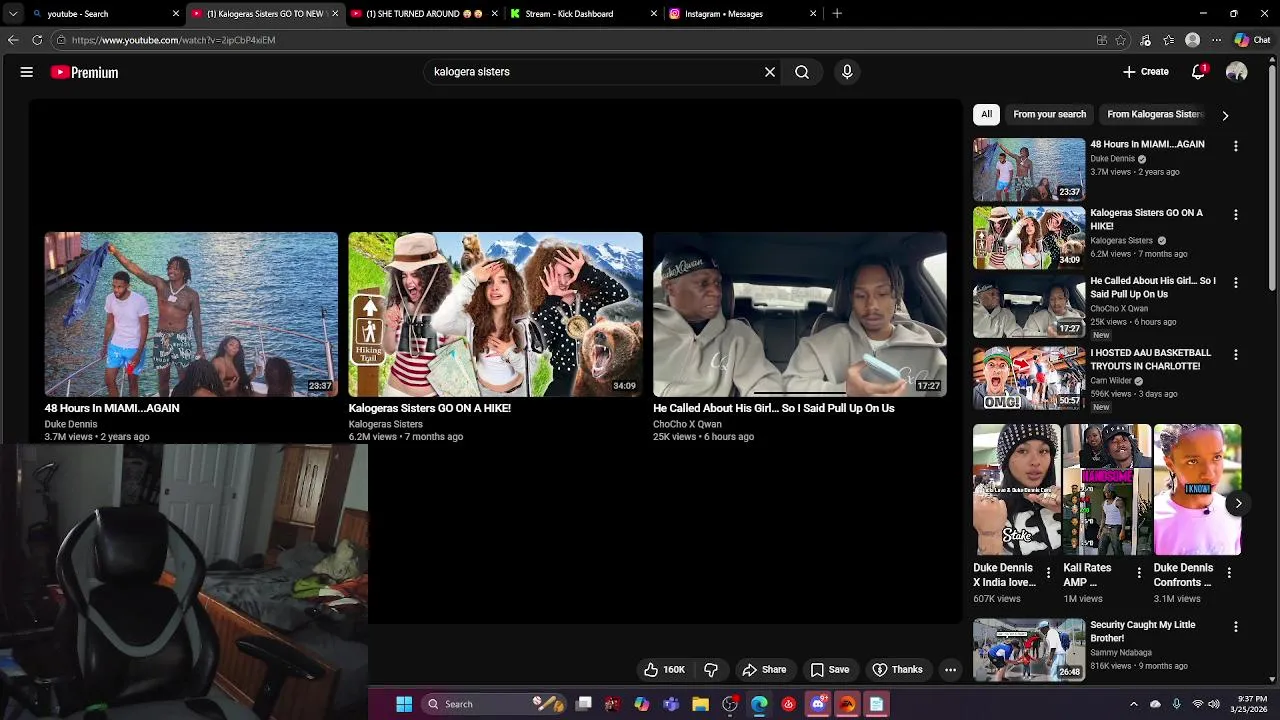Go back with the browser back arrow
This screenshot has width=1280, height=720.
click(13, 40)
